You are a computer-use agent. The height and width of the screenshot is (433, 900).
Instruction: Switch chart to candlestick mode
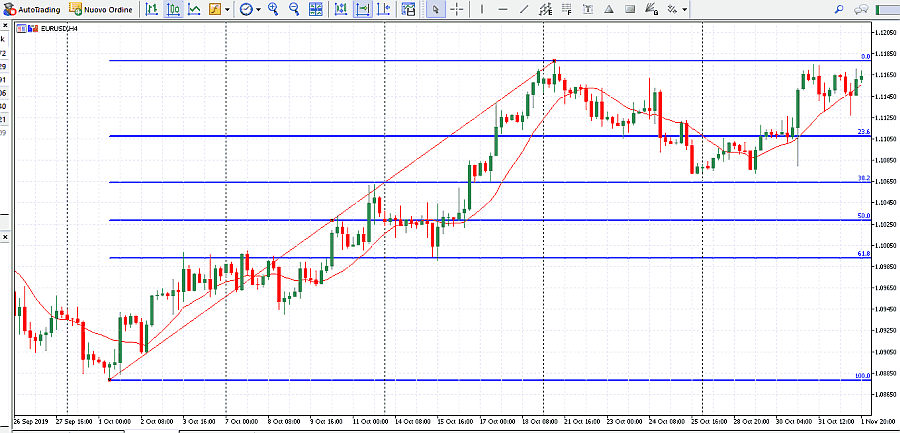(x=173, y=9)
